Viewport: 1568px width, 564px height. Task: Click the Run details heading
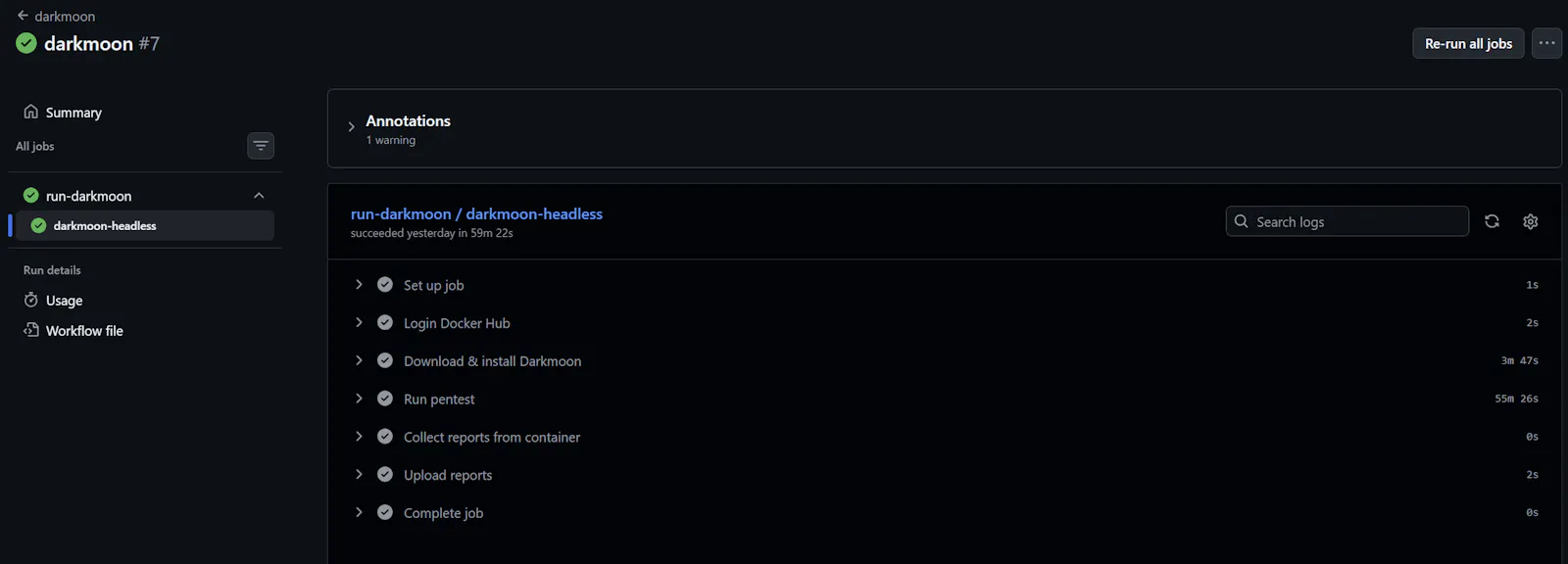coord(52,270)
